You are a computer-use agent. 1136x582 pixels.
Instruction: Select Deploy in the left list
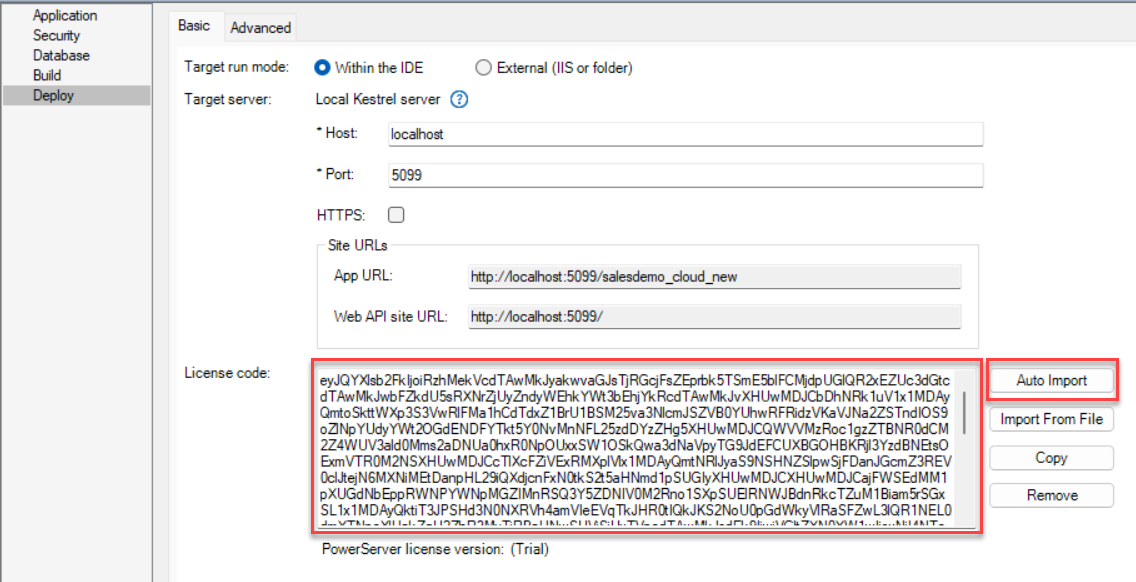(x=53, y=95)
